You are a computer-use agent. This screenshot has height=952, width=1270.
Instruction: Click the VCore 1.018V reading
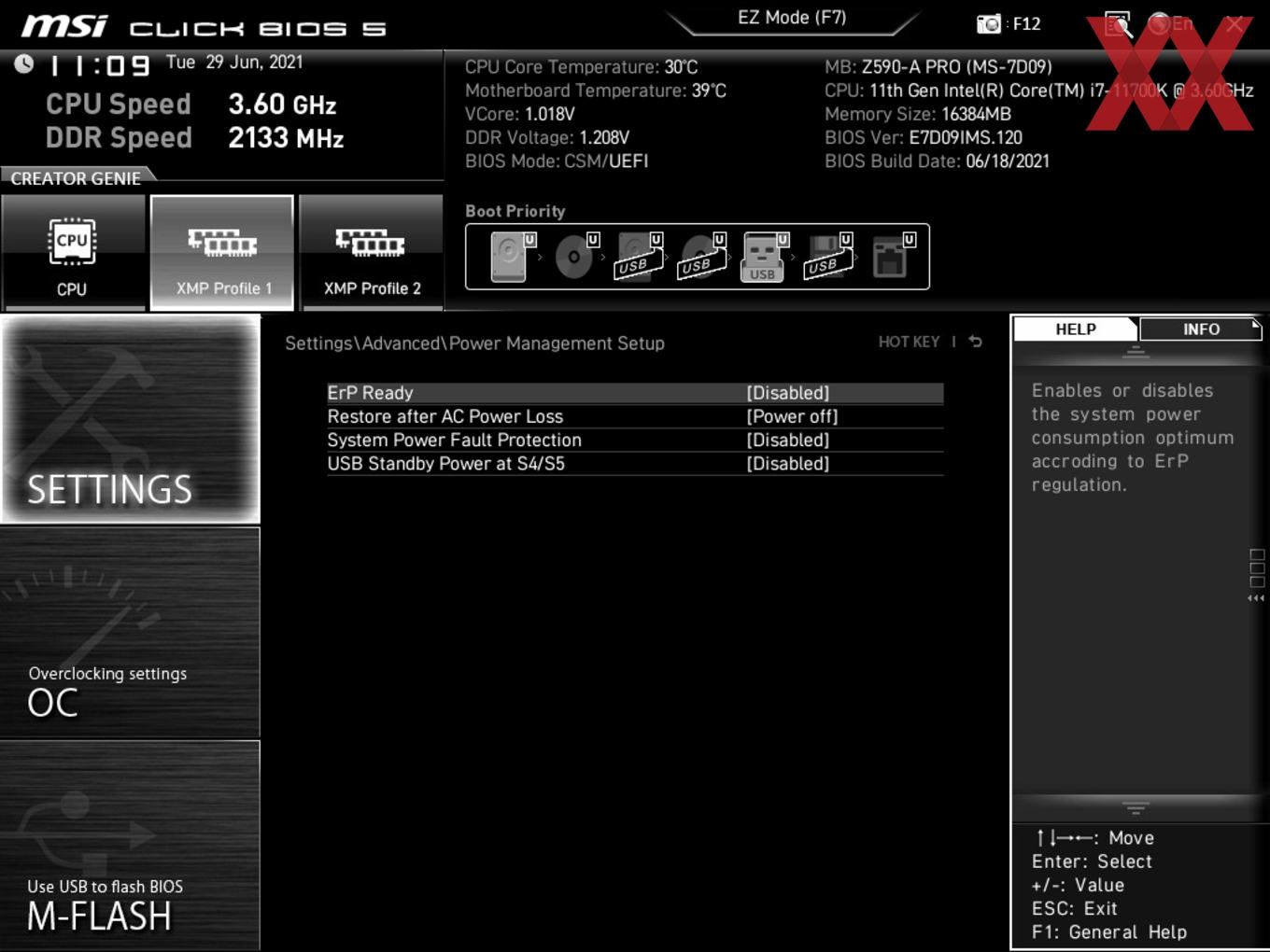(520, 114)
